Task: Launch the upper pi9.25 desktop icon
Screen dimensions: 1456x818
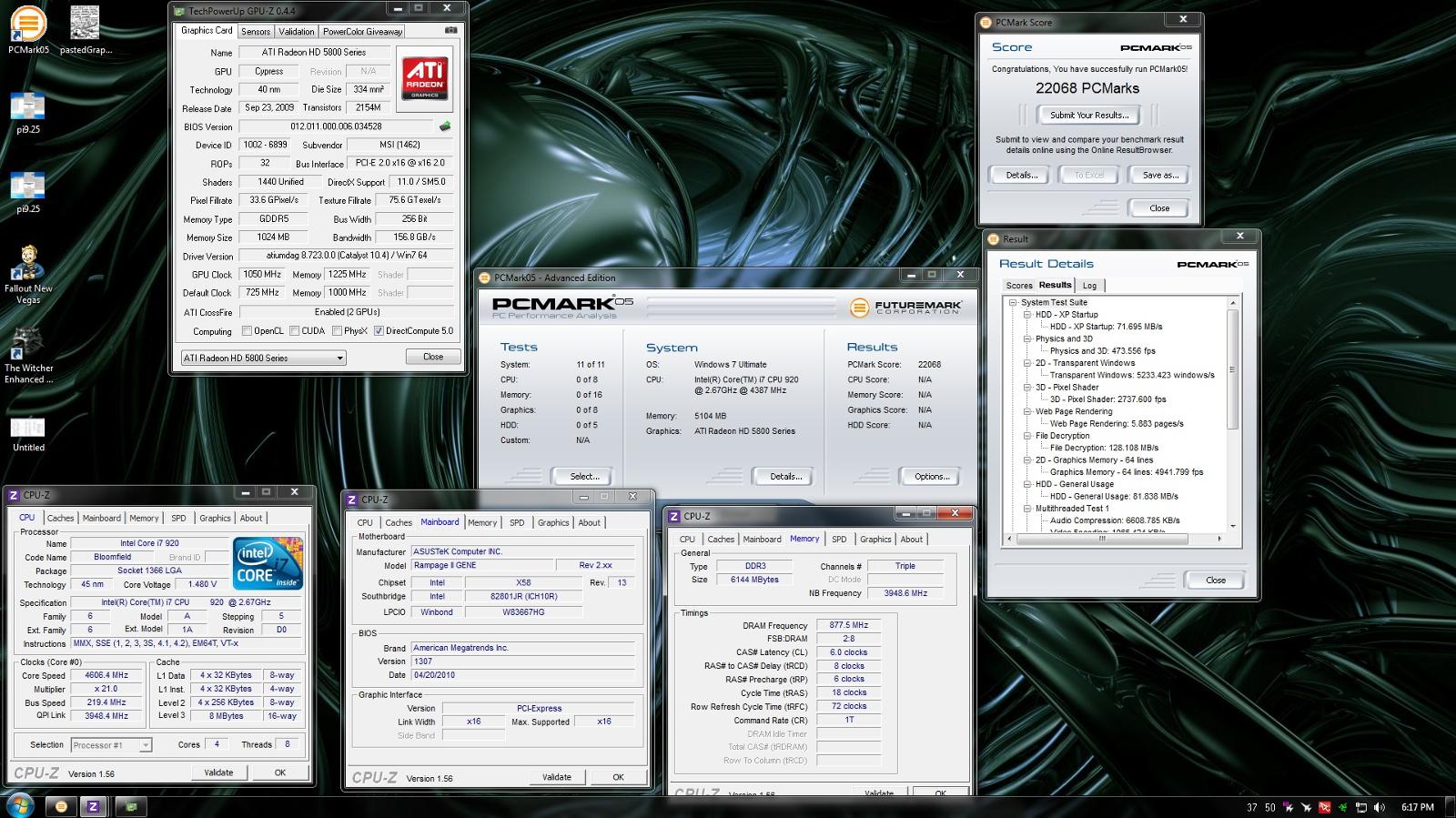Action: (28, 113)
